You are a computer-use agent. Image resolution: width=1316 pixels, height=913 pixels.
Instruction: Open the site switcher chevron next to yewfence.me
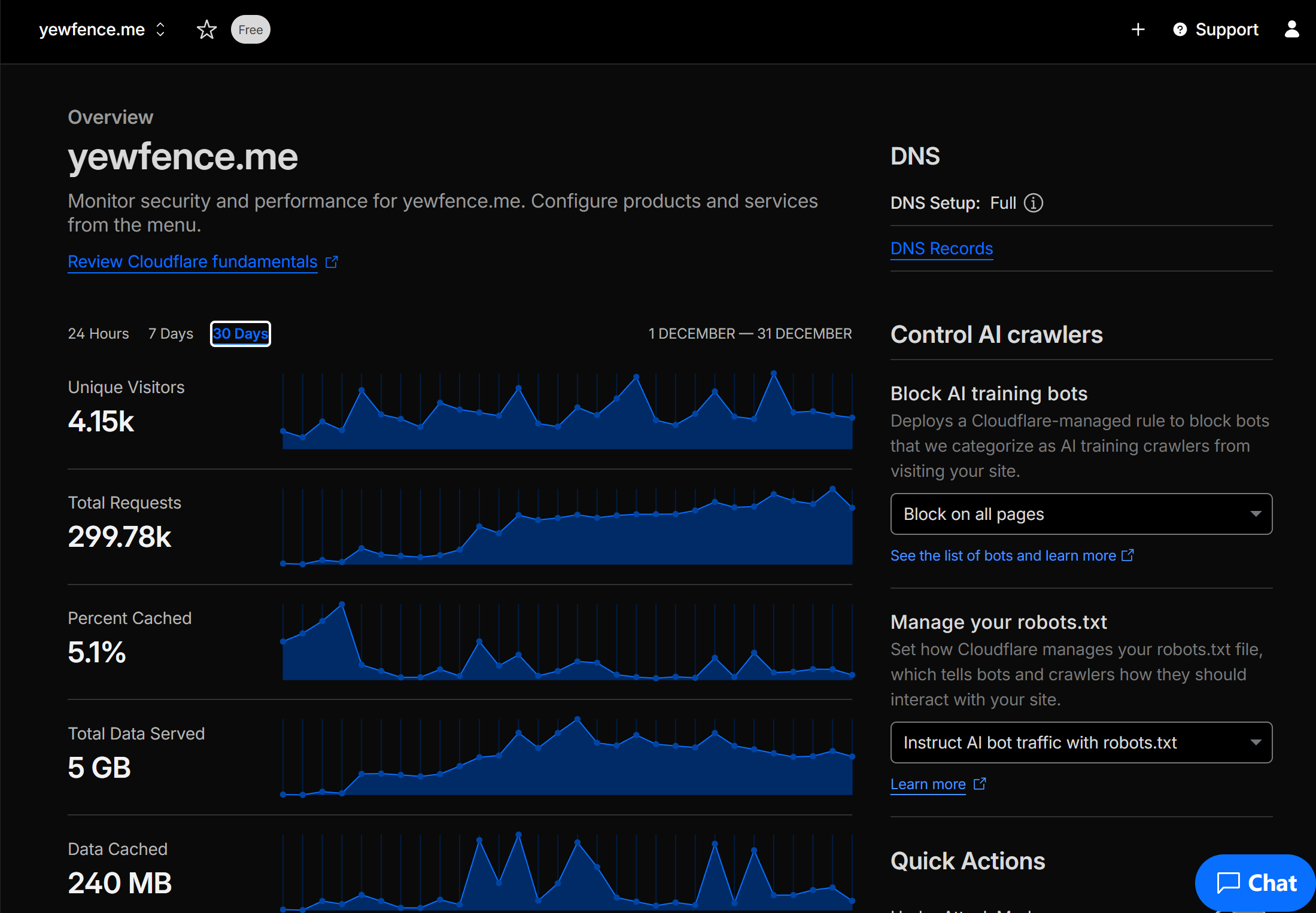159,29
